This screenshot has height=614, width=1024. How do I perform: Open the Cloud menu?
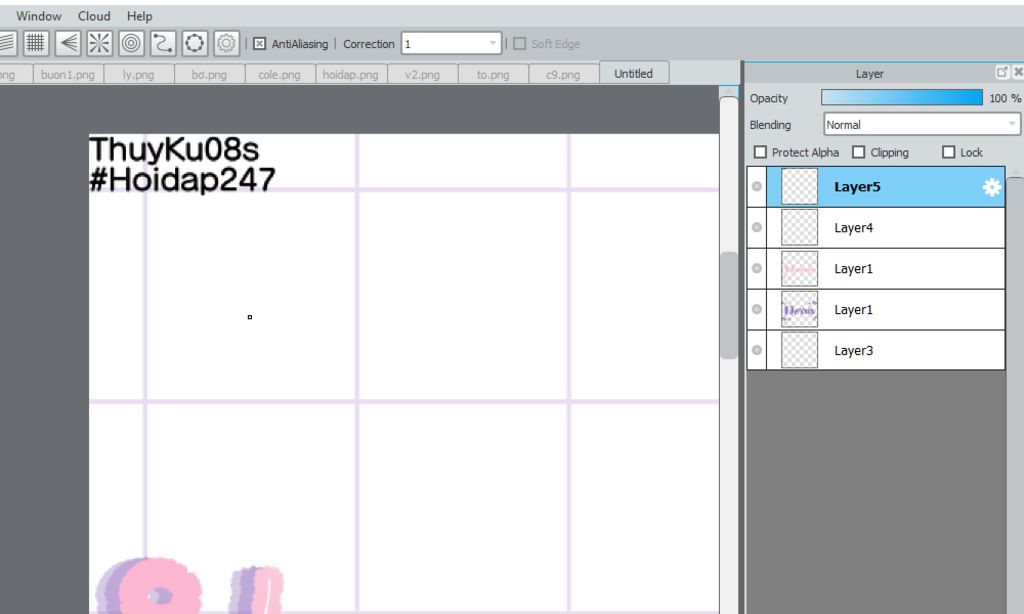(94, 16)
